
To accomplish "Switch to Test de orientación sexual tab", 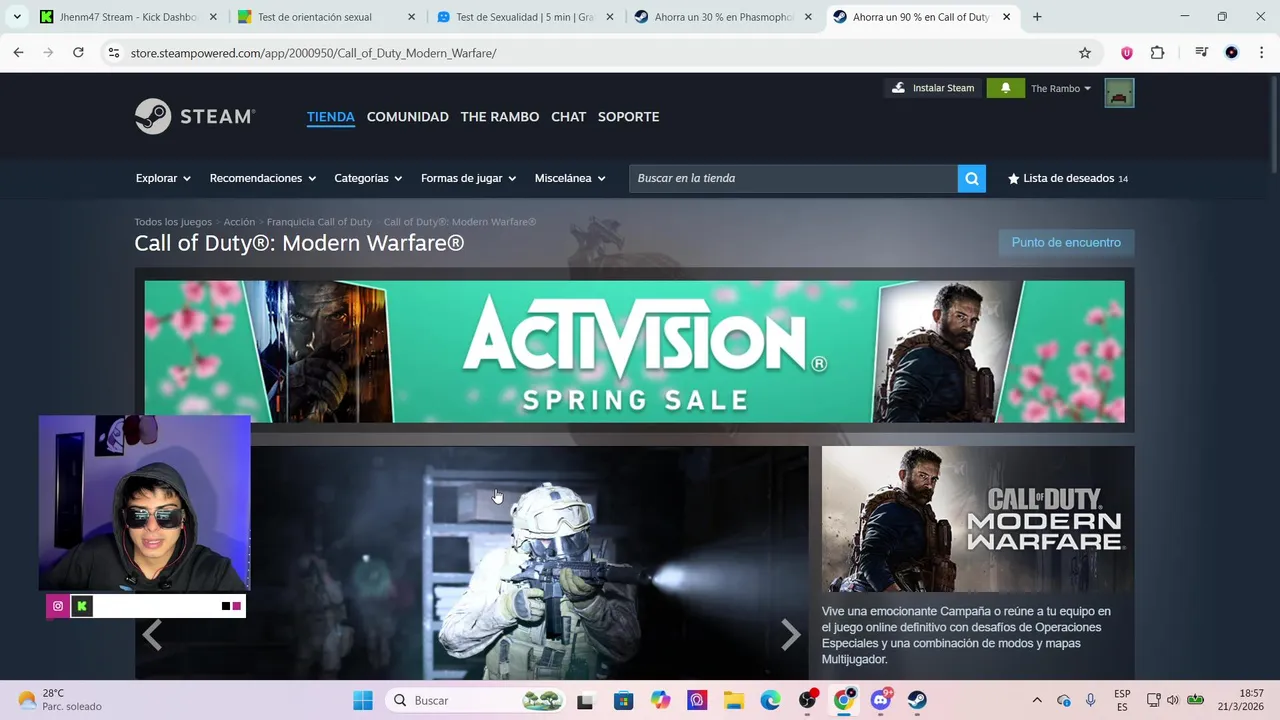I will [x=327, y=17].
